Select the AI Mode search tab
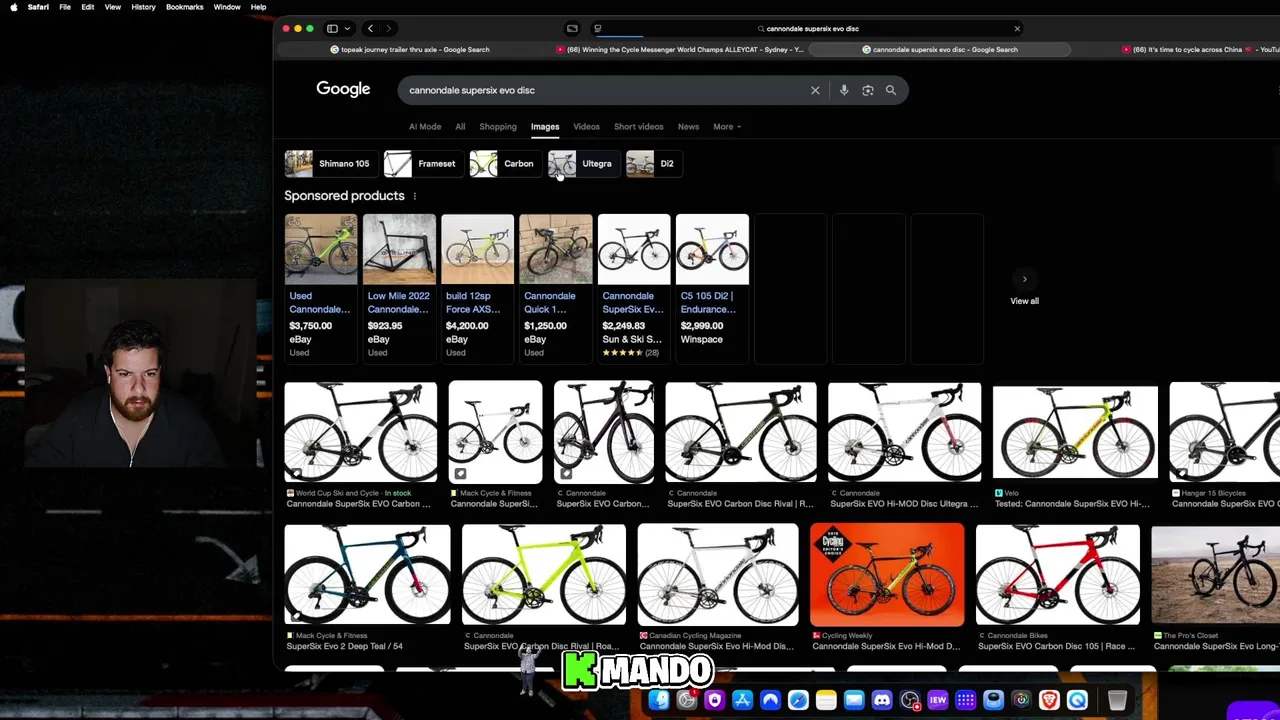Image resolution: width=1280 pixels, height=720 pixels. click(425, 127)
